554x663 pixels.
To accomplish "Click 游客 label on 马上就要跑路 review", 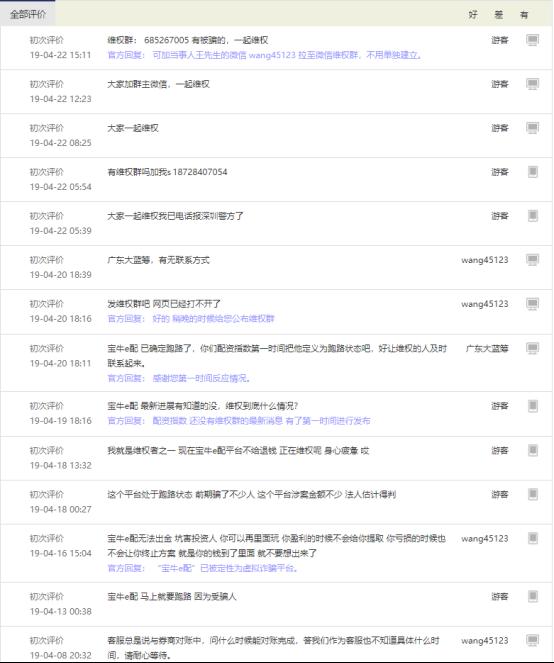I will coord(499,597).
